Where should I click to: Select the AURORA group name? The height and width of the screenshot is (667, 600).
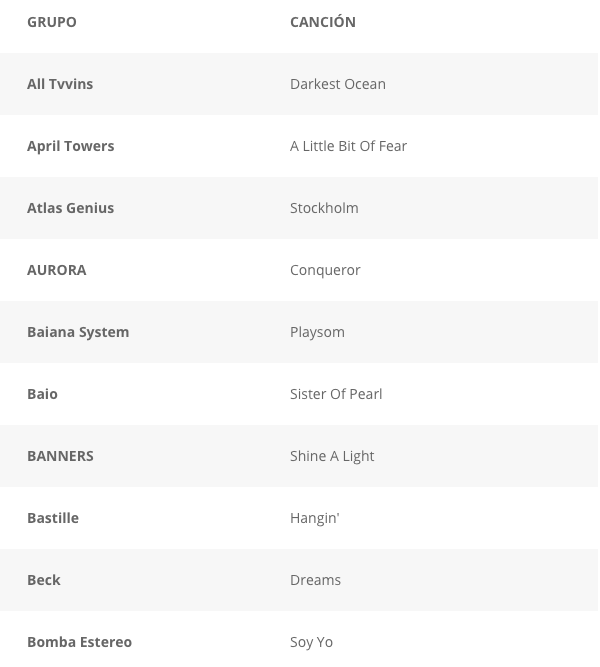[x=57, y=270]
